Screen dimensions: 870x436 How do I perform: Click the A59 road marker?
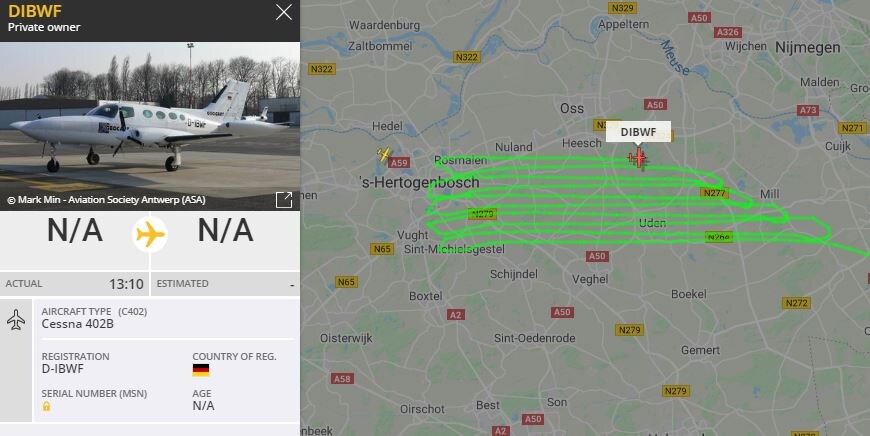pyautogui.click(x=398, y=163)
